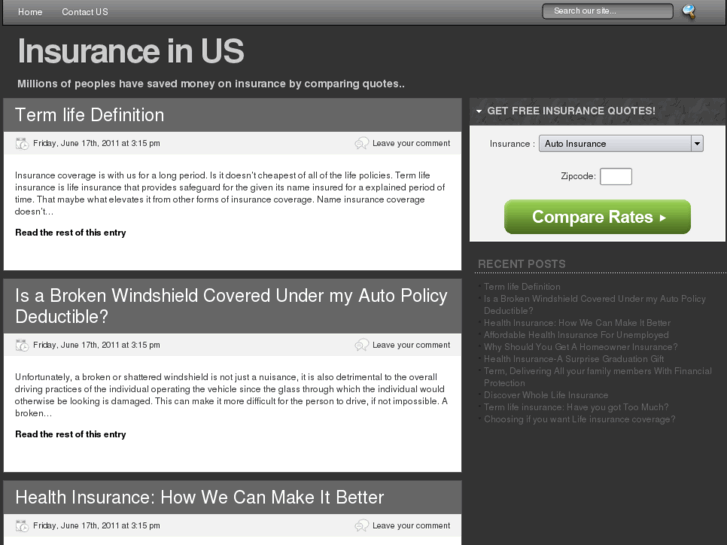Screen dimensions: 727x545
Task: Read the rest of the Term life entry
Action: click(71, 233)
